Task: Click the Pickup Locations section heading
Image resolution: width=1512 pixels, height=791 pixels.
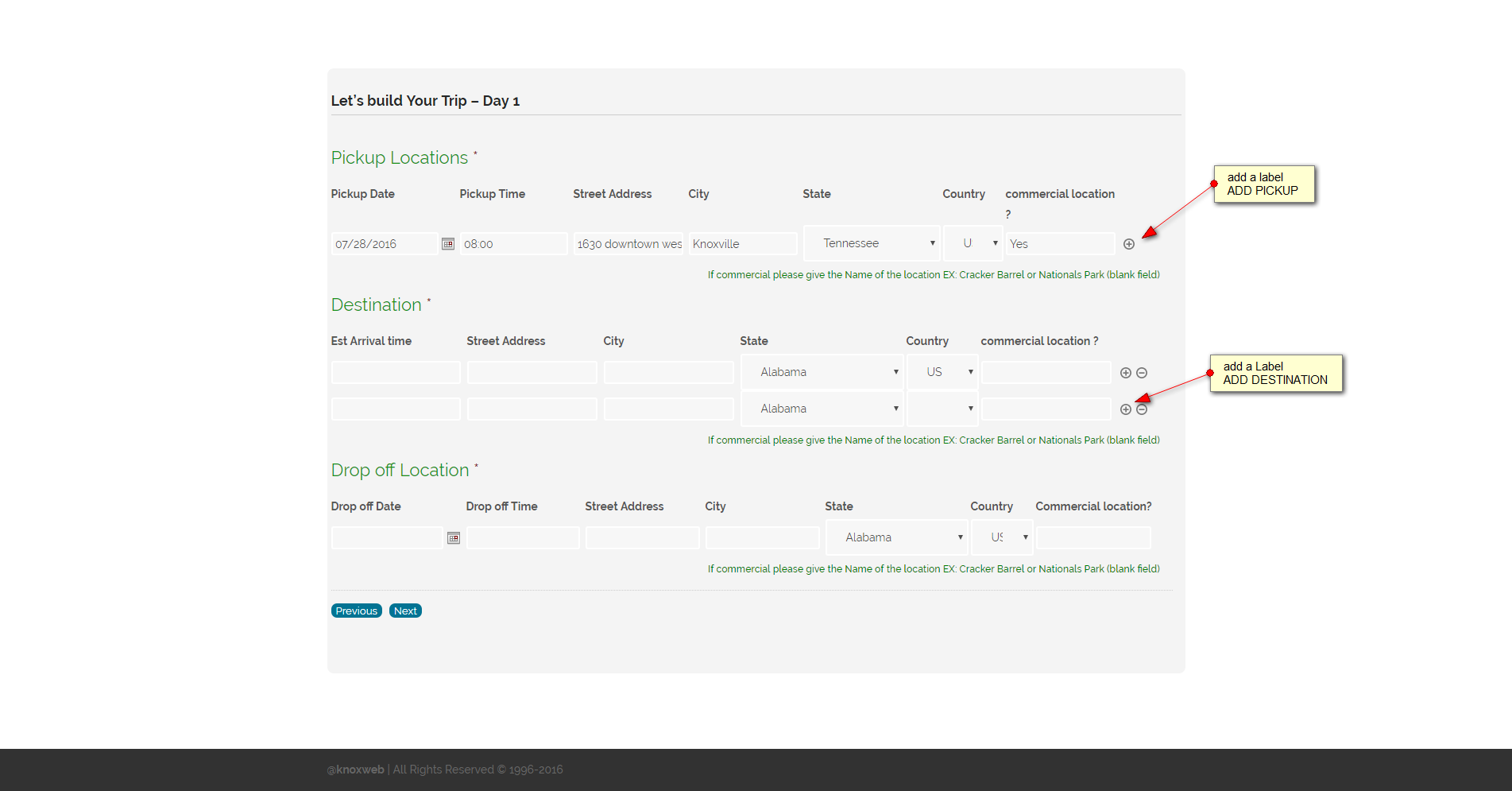Action: (400, 157)
